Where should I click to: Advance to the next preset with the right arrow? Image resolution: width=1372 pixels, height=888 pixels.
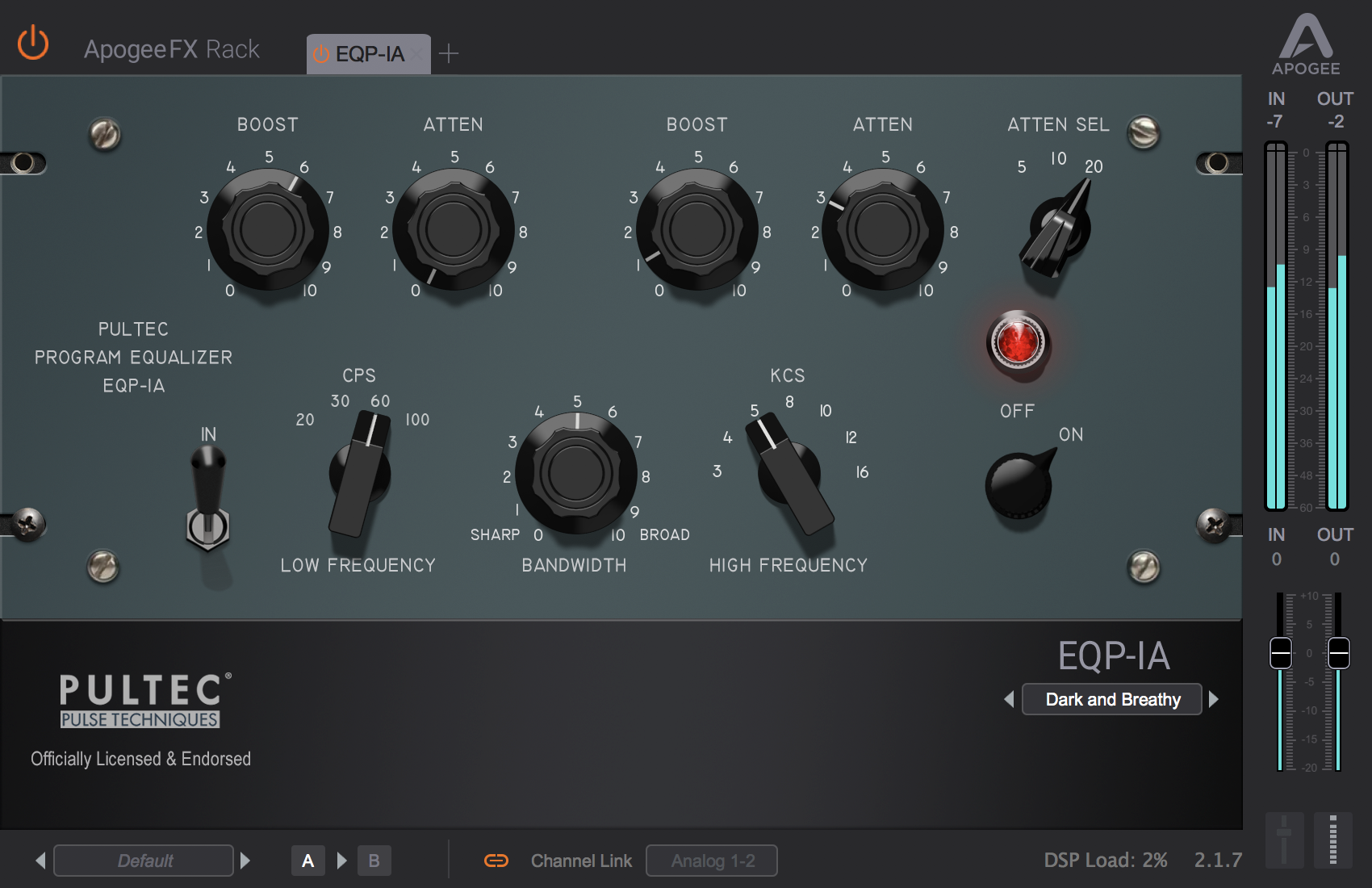(x=1214, y=699)
